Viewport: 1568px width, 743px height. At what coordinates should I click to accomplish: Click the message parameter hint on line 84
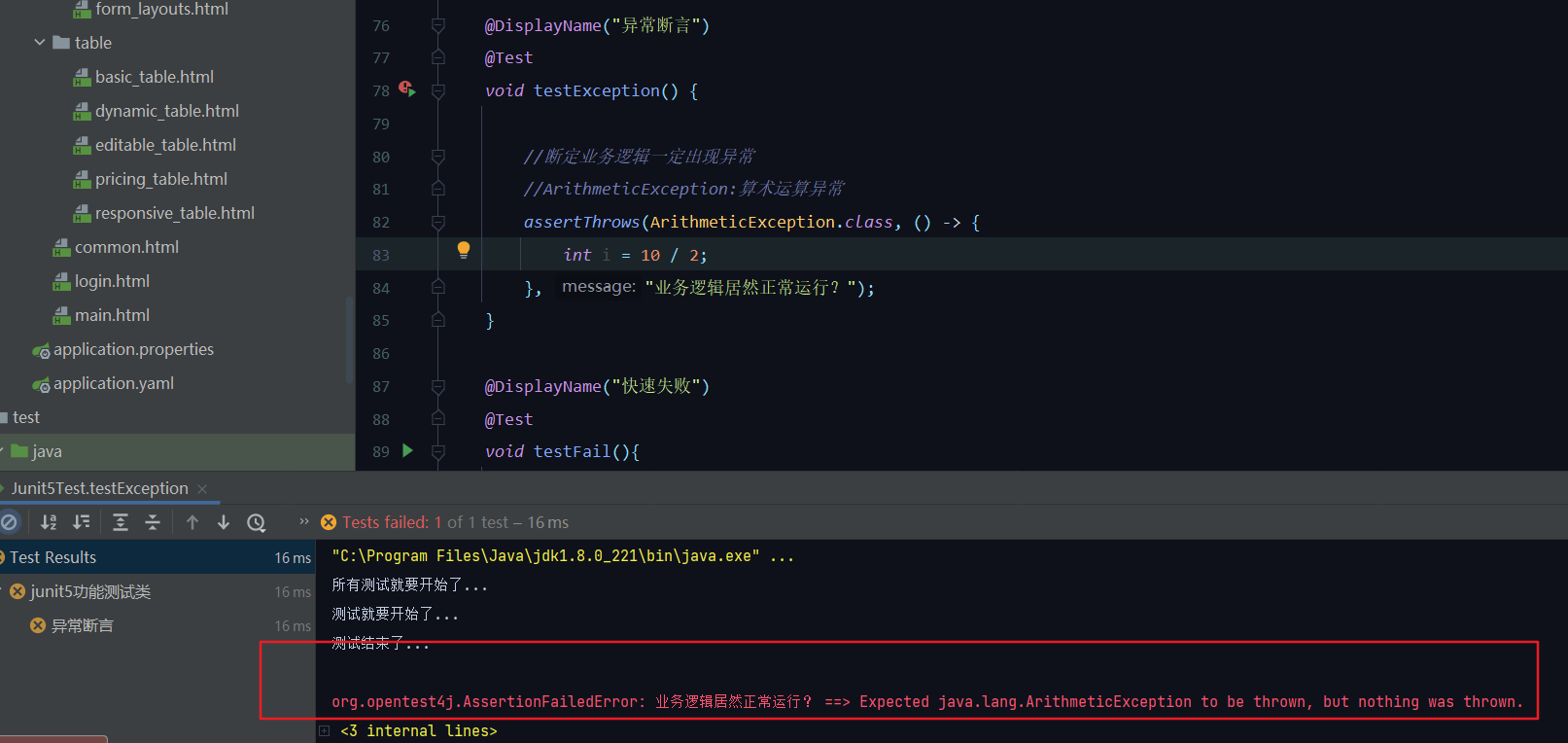click(599, 287)
